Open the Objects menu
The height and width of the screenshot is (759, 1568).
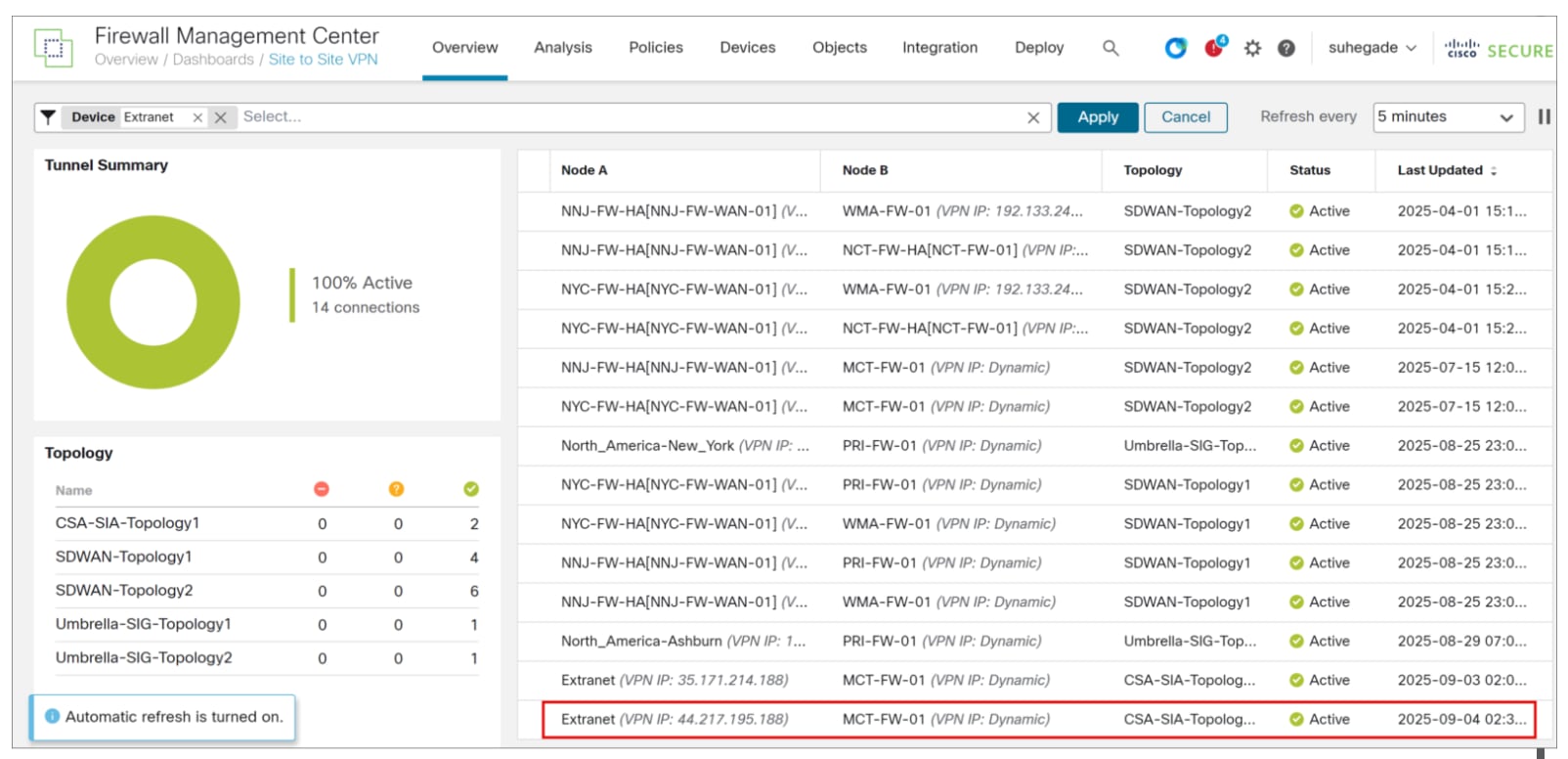840,47
